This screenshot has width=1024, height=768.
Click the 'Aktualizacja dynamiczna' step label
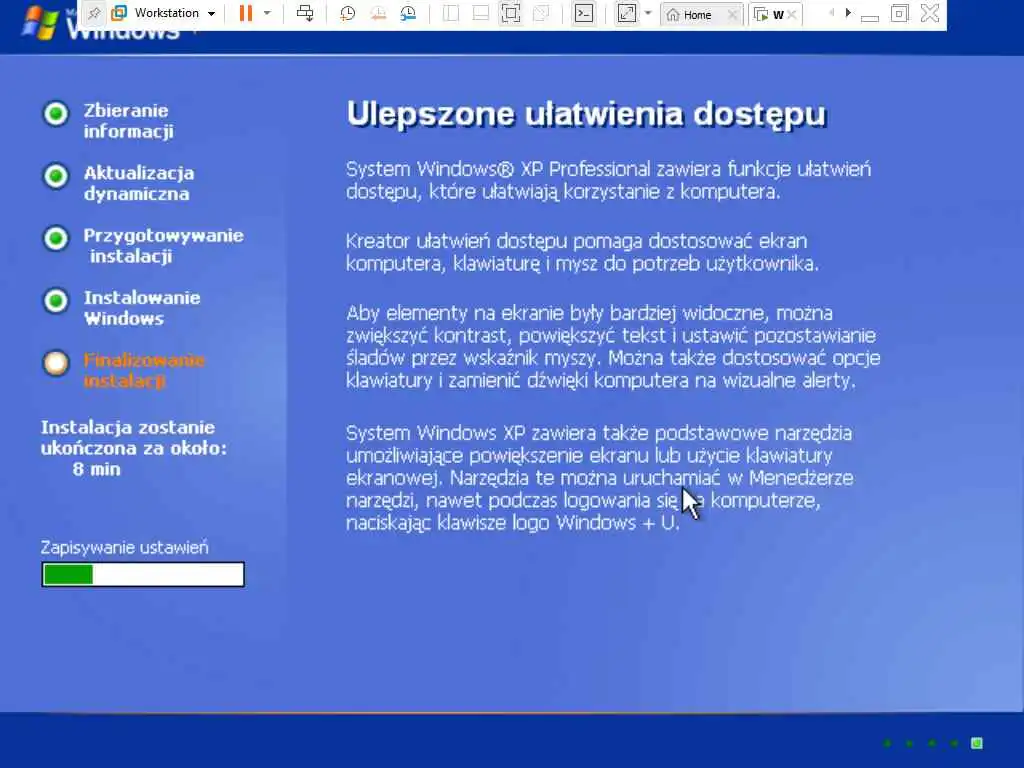click(138, 183)
